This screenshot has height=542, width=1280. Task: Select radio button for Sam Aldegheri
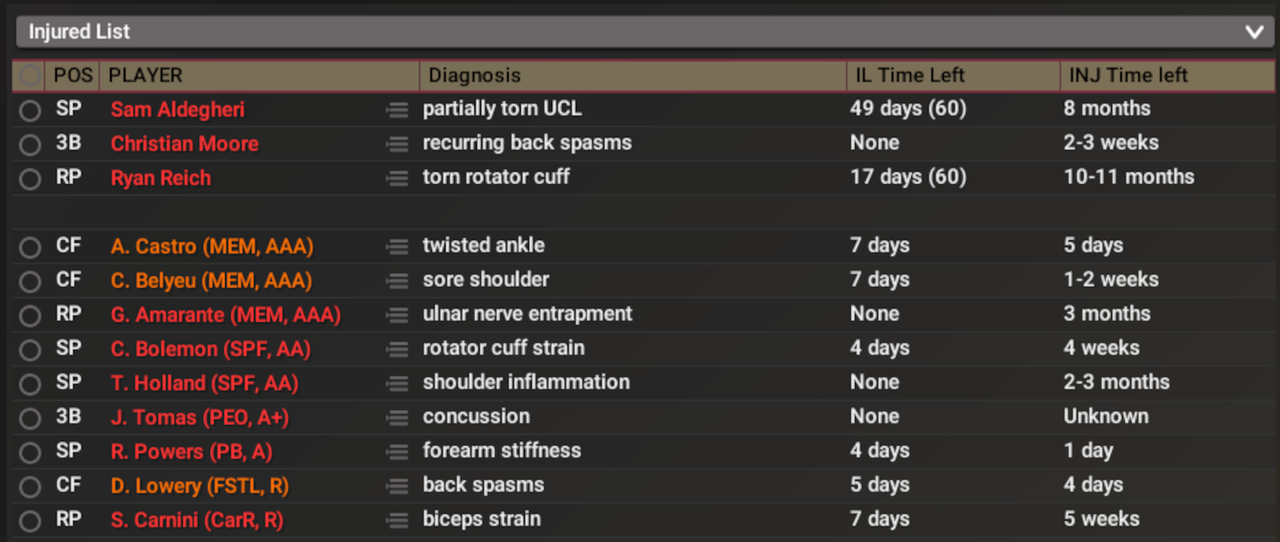click(x=30, y=110)
